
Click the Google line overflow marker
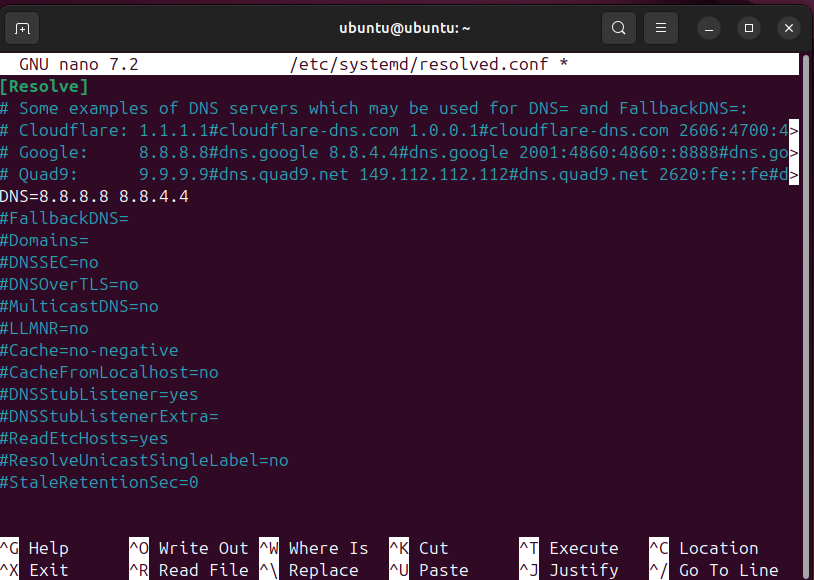tap(794, 152)
